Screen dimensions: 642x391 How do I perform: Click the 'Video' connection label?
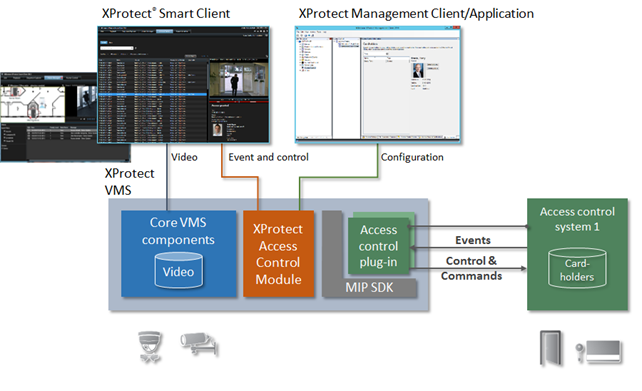(x=184, y=157)
